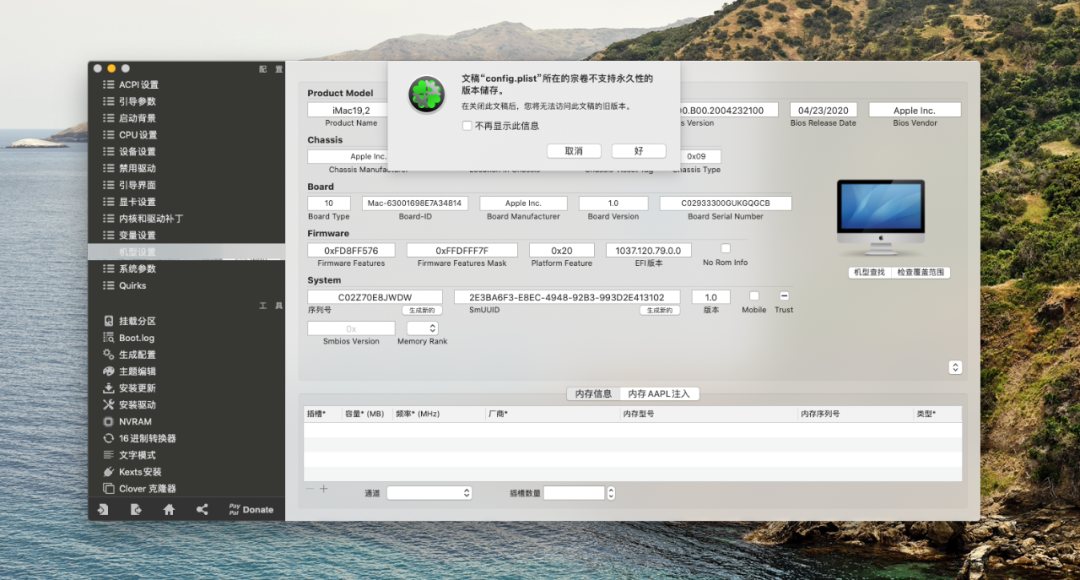Click the 显卡设置 sidebar icon
Viewport: 1080px width, 580px height.
108,202
